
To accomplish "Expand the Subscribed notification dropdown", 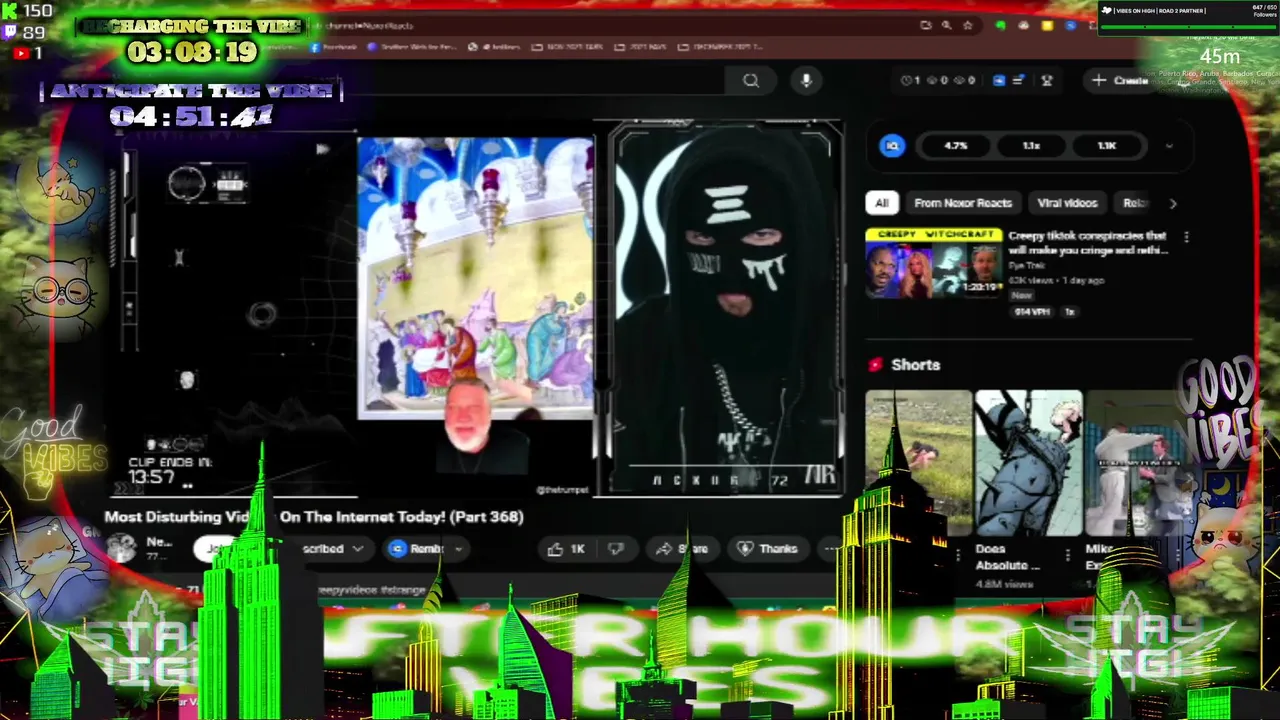I will (357, 548).
